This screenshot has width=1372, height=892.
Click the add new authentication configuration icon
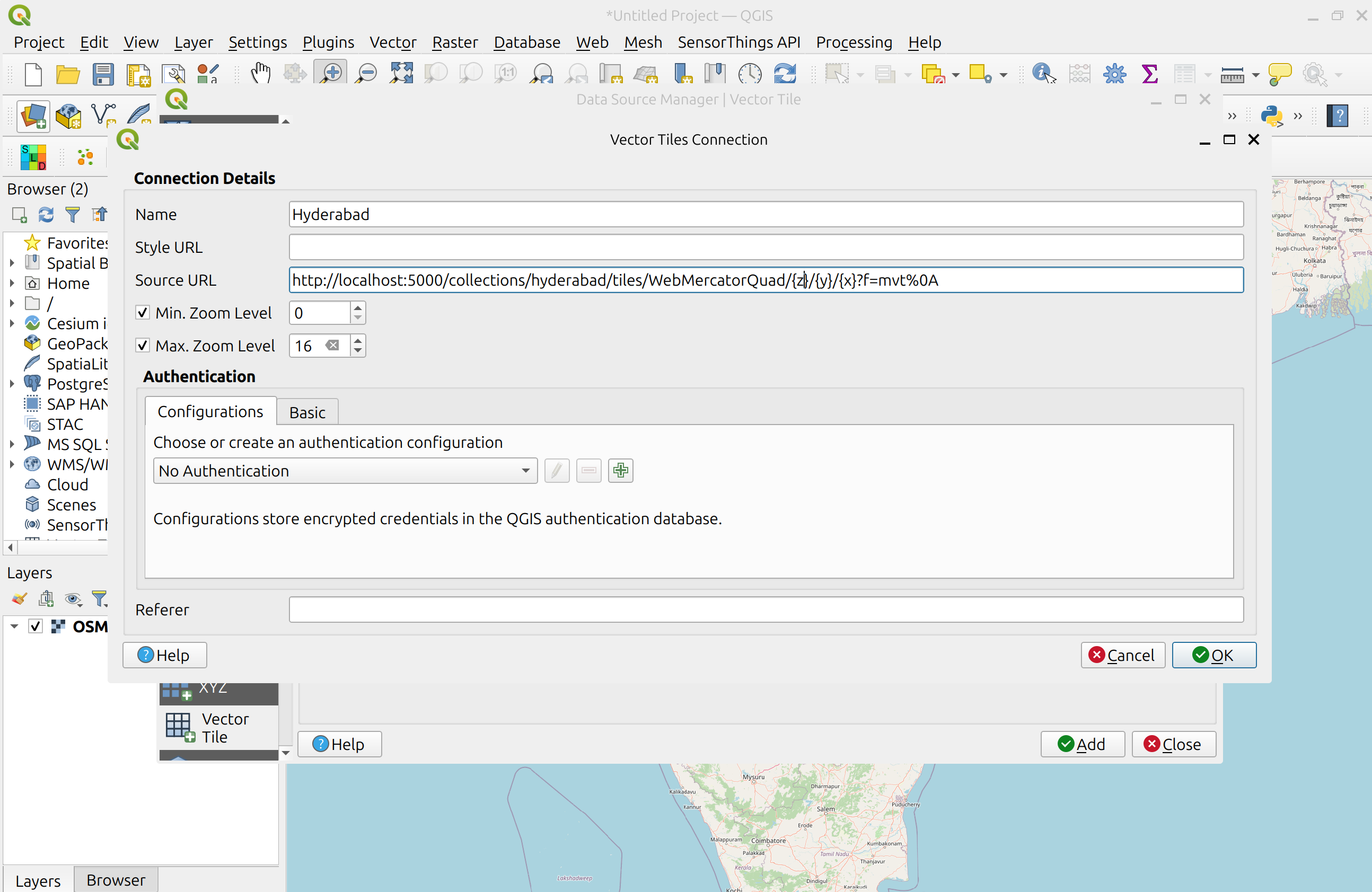tap(620, 471)
